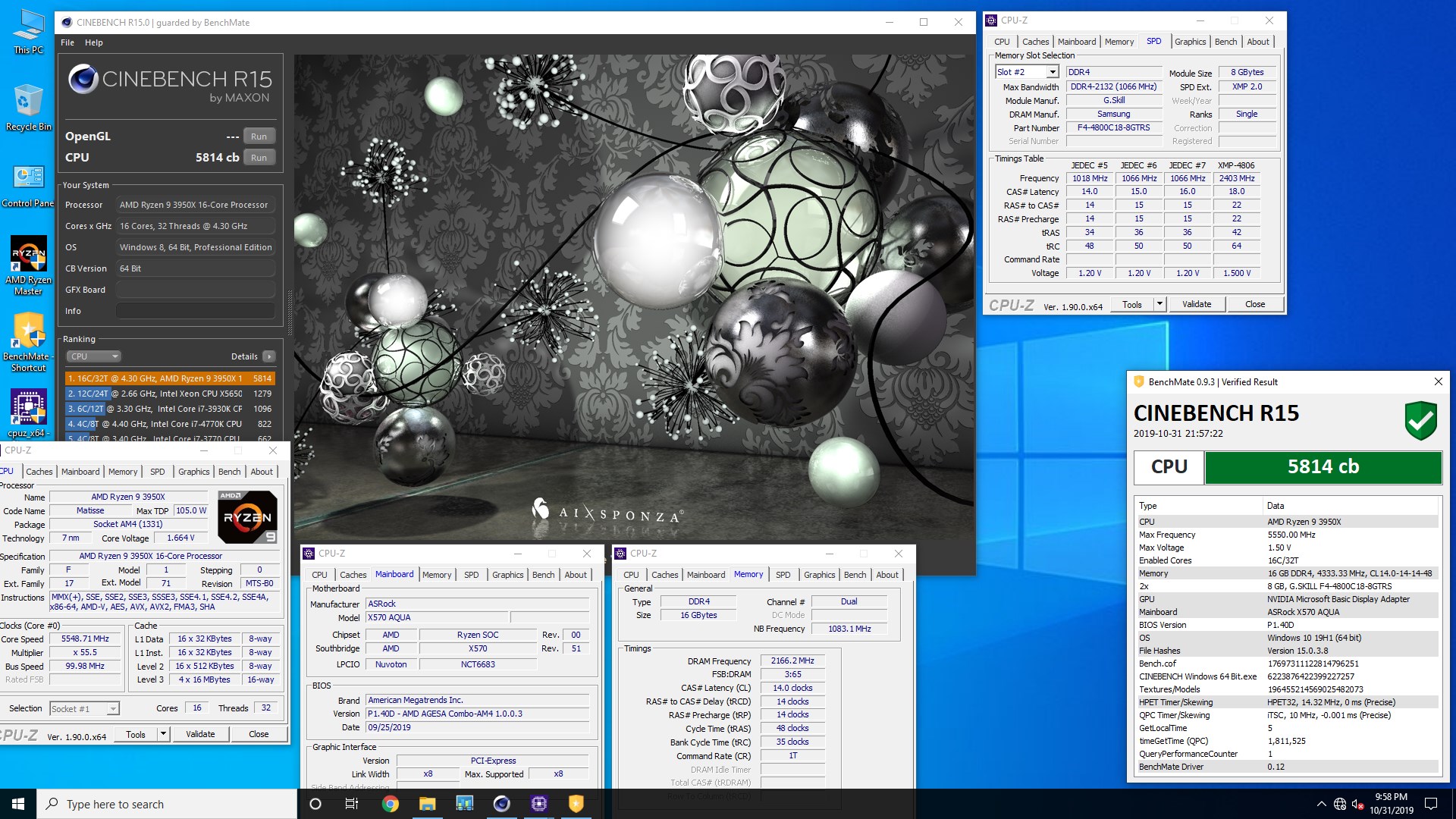Open cpuz_x64 desktop icon
1456x819 pixels.
28,413
